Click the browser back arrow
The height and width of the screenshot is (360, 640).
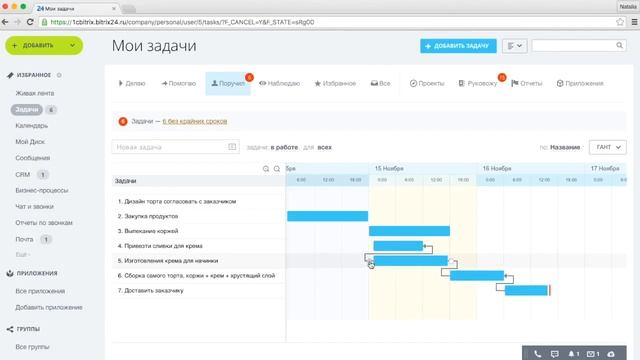(5, 22)
